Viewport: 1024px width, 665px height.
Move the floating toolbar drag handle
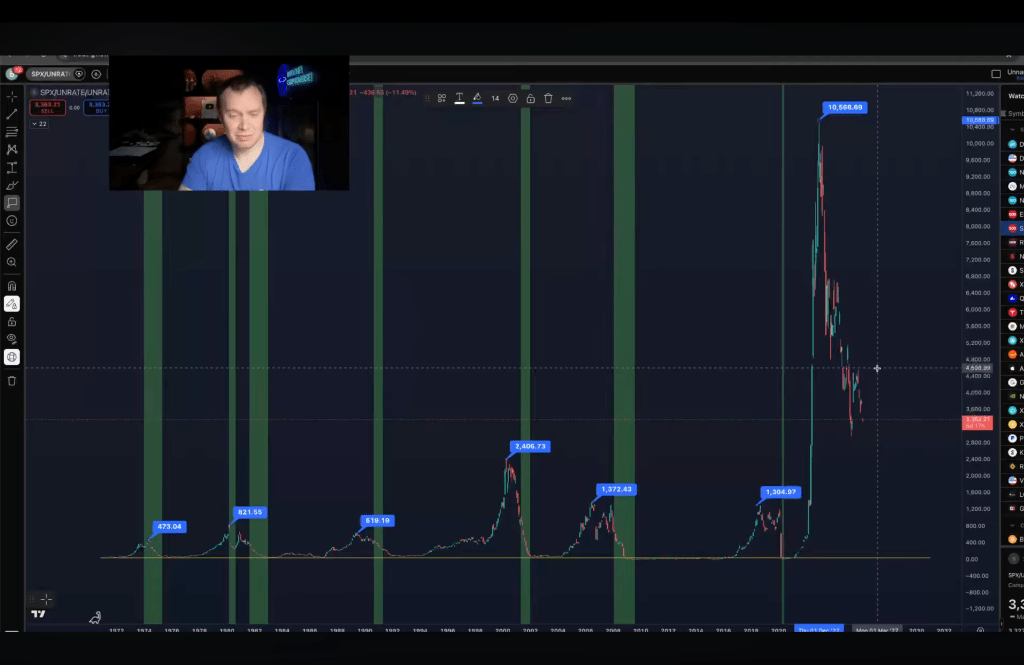tap(427, 99)
